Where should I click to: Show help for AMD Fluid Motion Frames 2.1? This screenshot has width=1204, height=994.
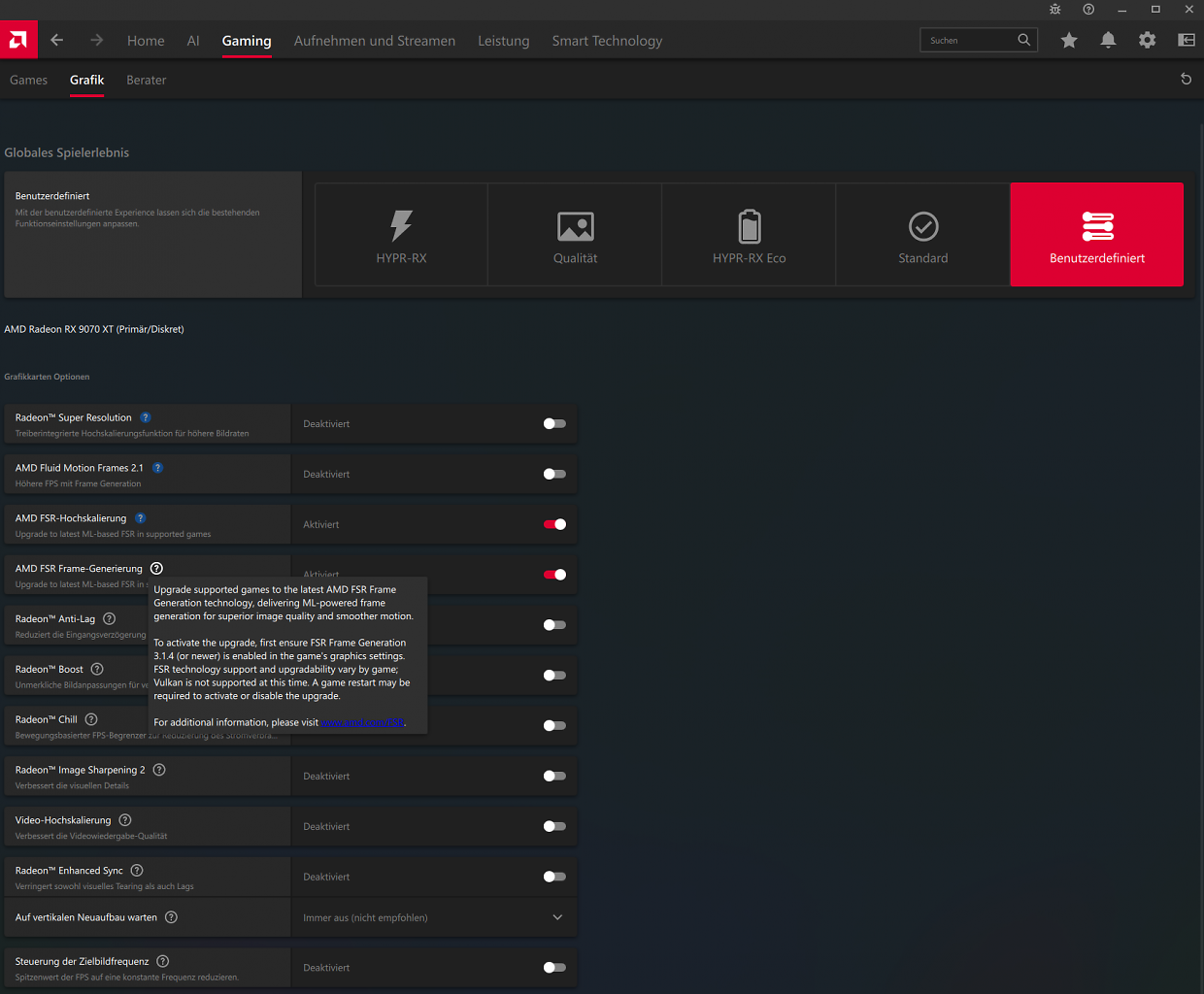157,468
